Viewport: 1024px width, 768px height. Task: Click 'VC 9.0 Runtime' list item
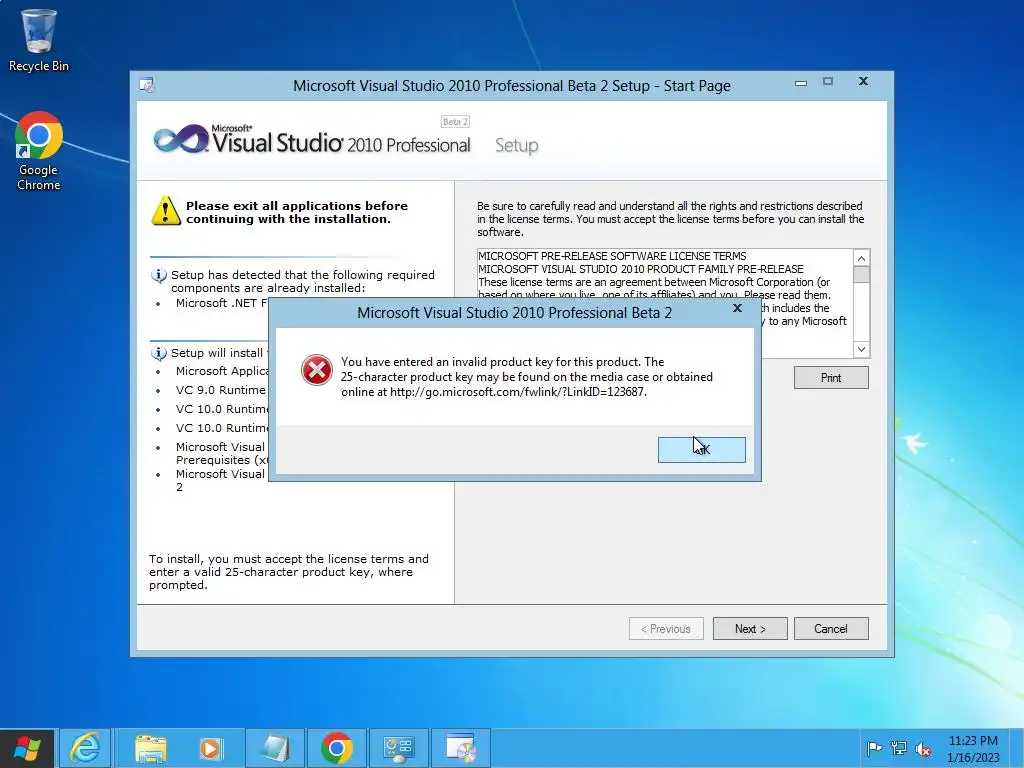pyautogui.click(x=221, y=390)
